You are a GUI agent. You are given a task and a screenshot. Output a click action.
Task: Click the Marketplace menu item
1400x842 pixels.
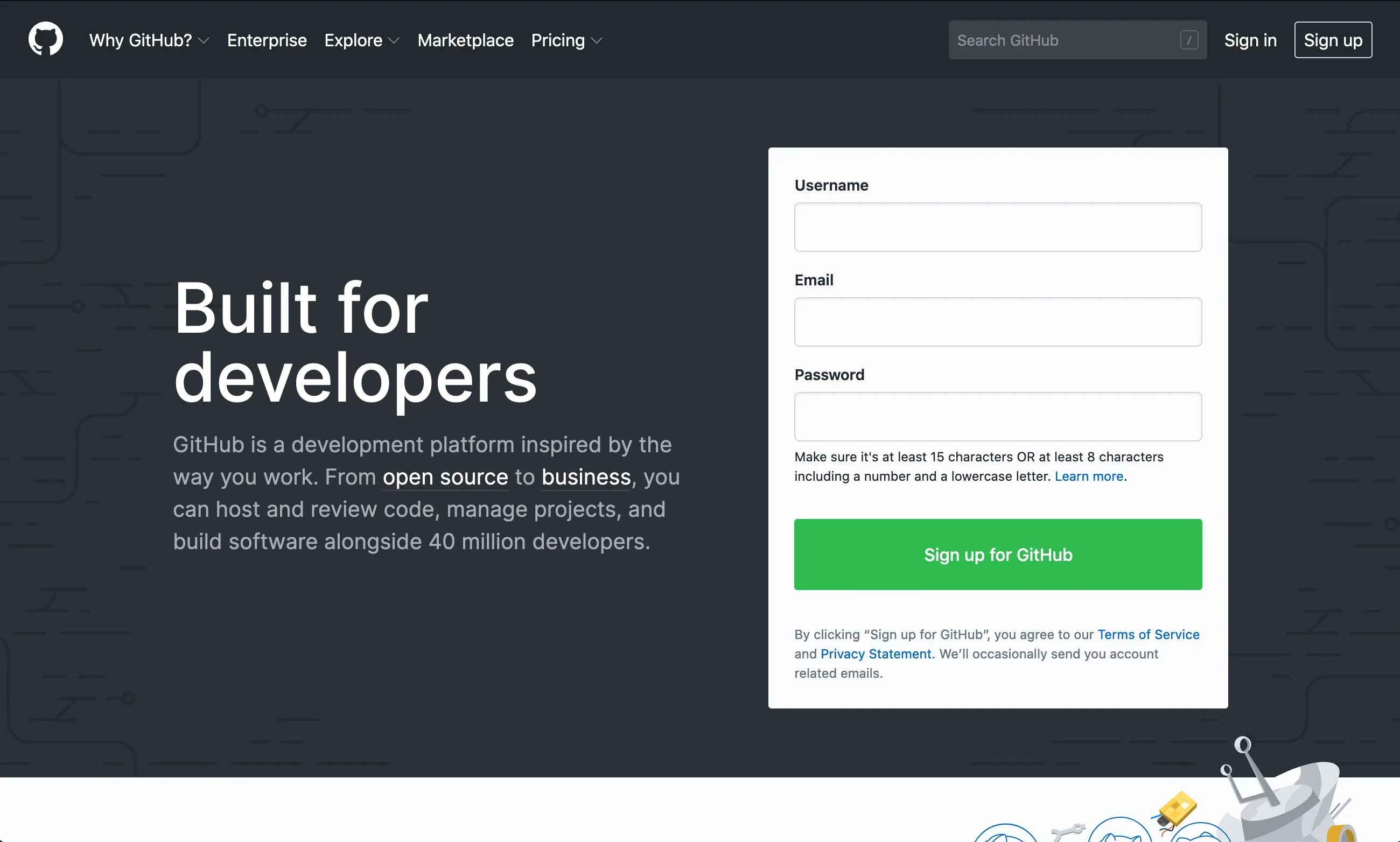[x=465, y=39]
